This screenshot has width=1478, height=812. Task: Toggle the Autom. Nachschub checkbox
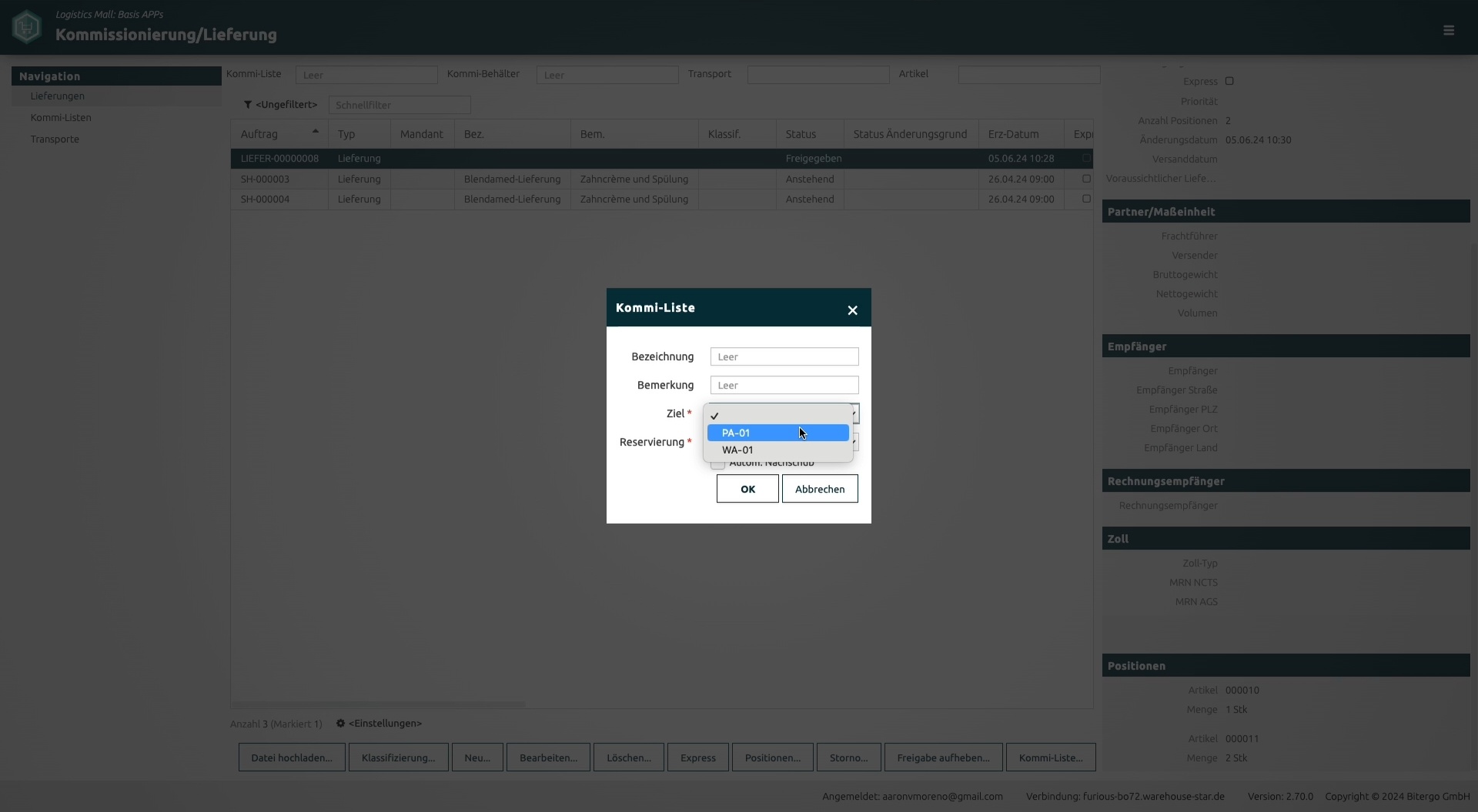point(717,463)
